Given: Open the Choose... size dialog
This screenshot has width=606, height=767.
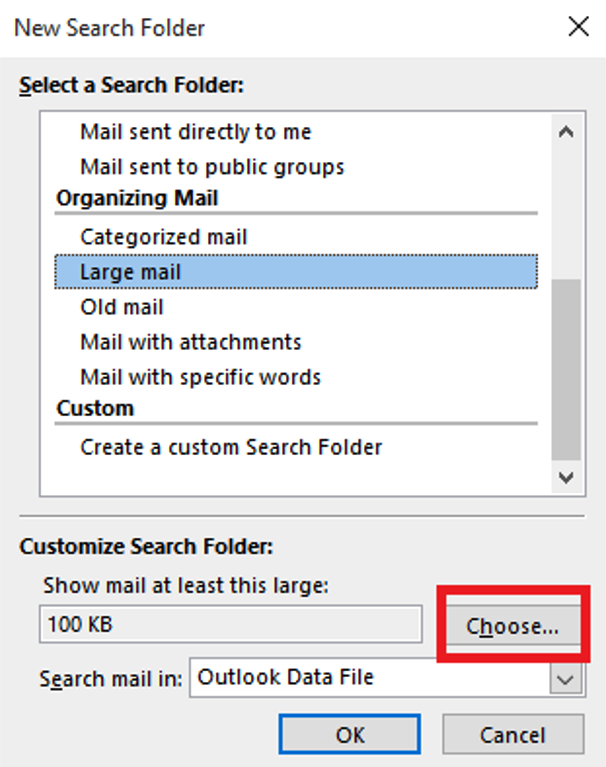Looking at the screenshot, I should click(513, 626).
